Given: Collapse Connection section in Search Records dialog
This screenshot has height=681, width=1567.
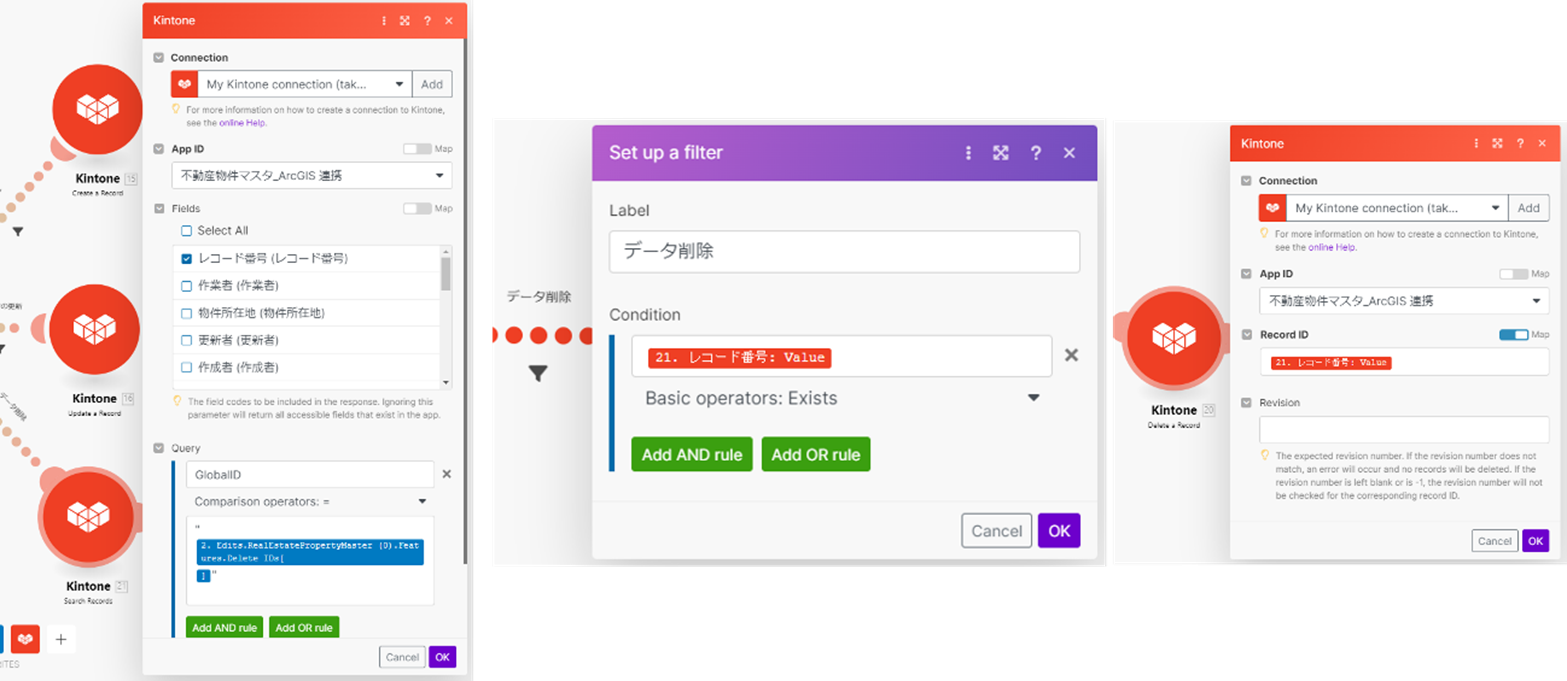Looking at the screenshot, I should (158, 58).
